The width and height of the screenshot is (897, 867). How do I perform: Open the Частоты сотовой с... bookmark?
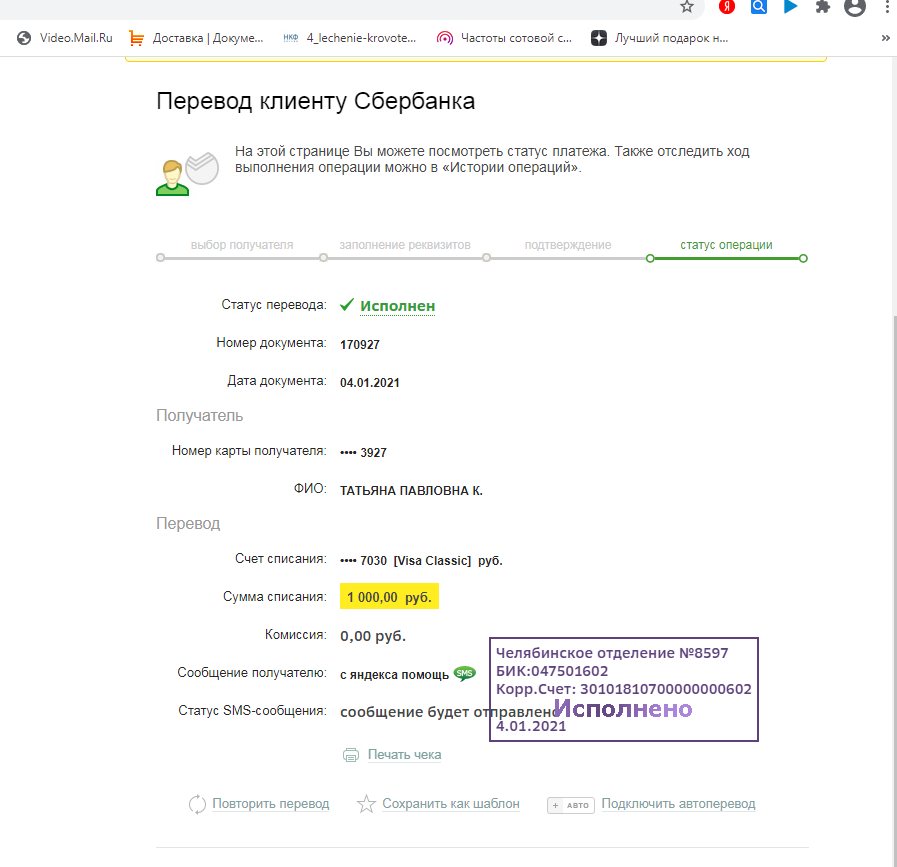pyautogui.click(x=504, y=38)
